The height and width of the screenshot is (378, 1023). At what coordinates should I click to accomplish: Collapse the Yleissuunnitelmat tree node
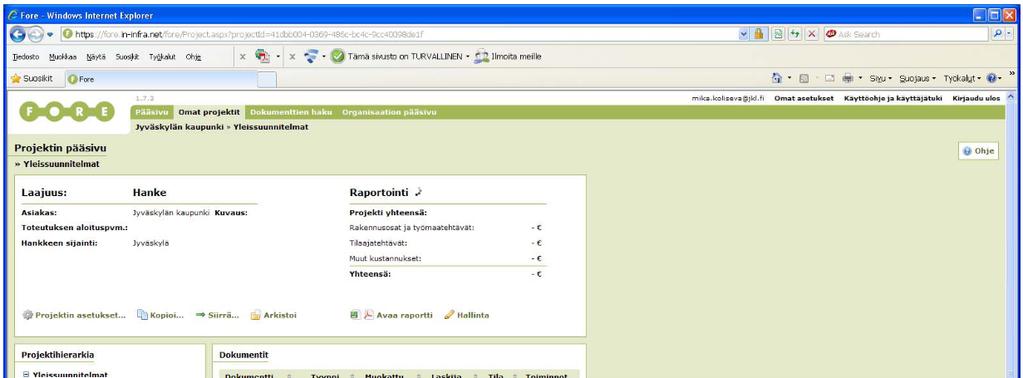click(26, 375)
